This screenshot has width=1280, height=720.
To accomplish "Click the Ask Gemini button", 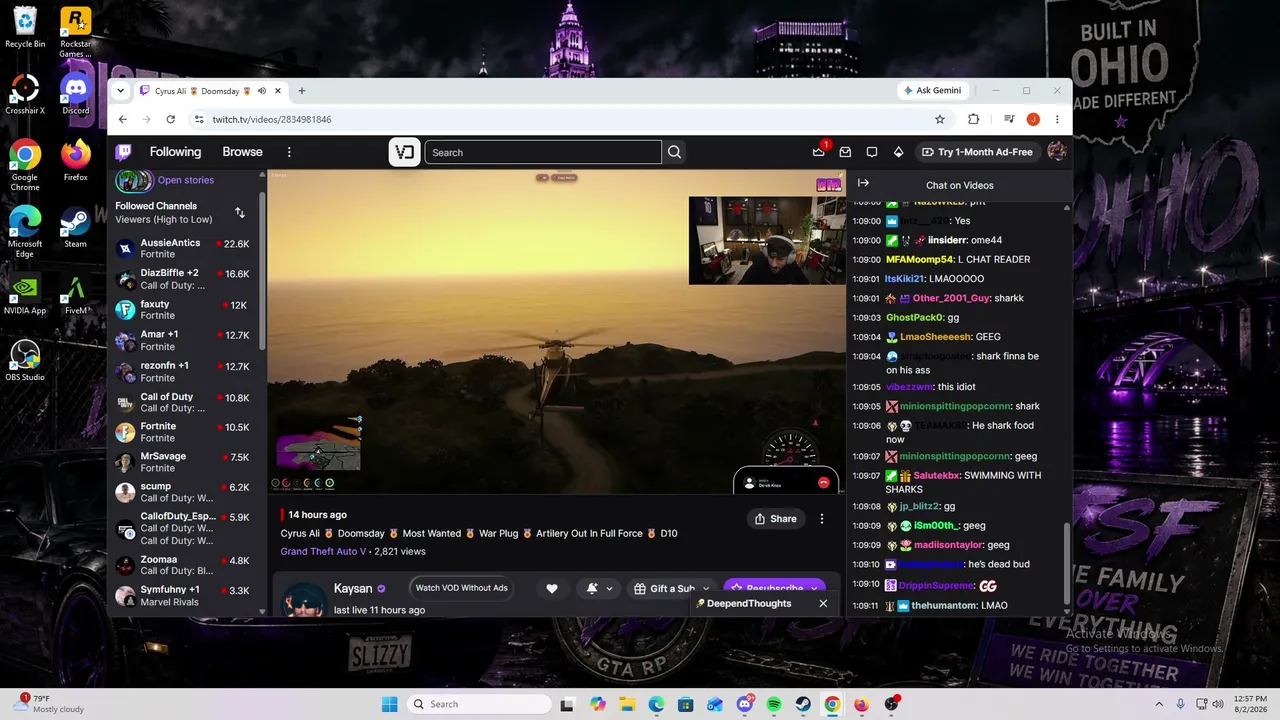I will (932, 90).
